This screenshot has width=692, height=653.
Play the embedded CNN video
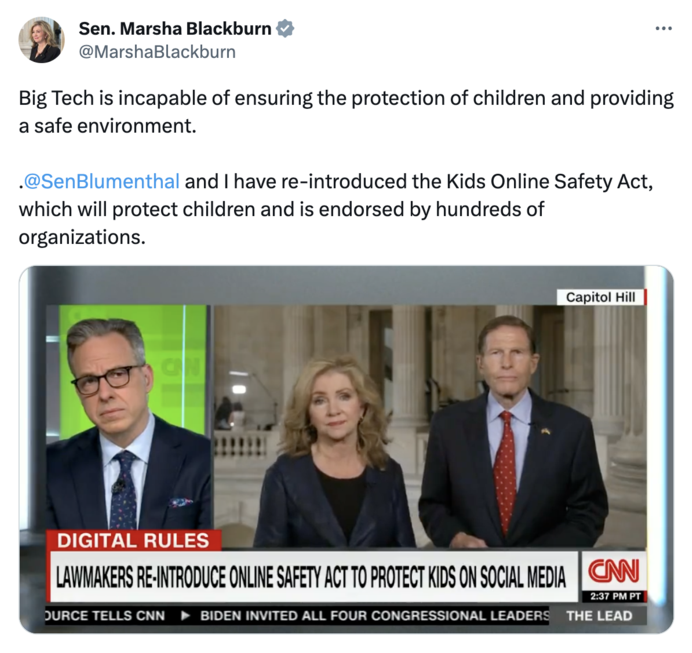[x=346, y=449]
